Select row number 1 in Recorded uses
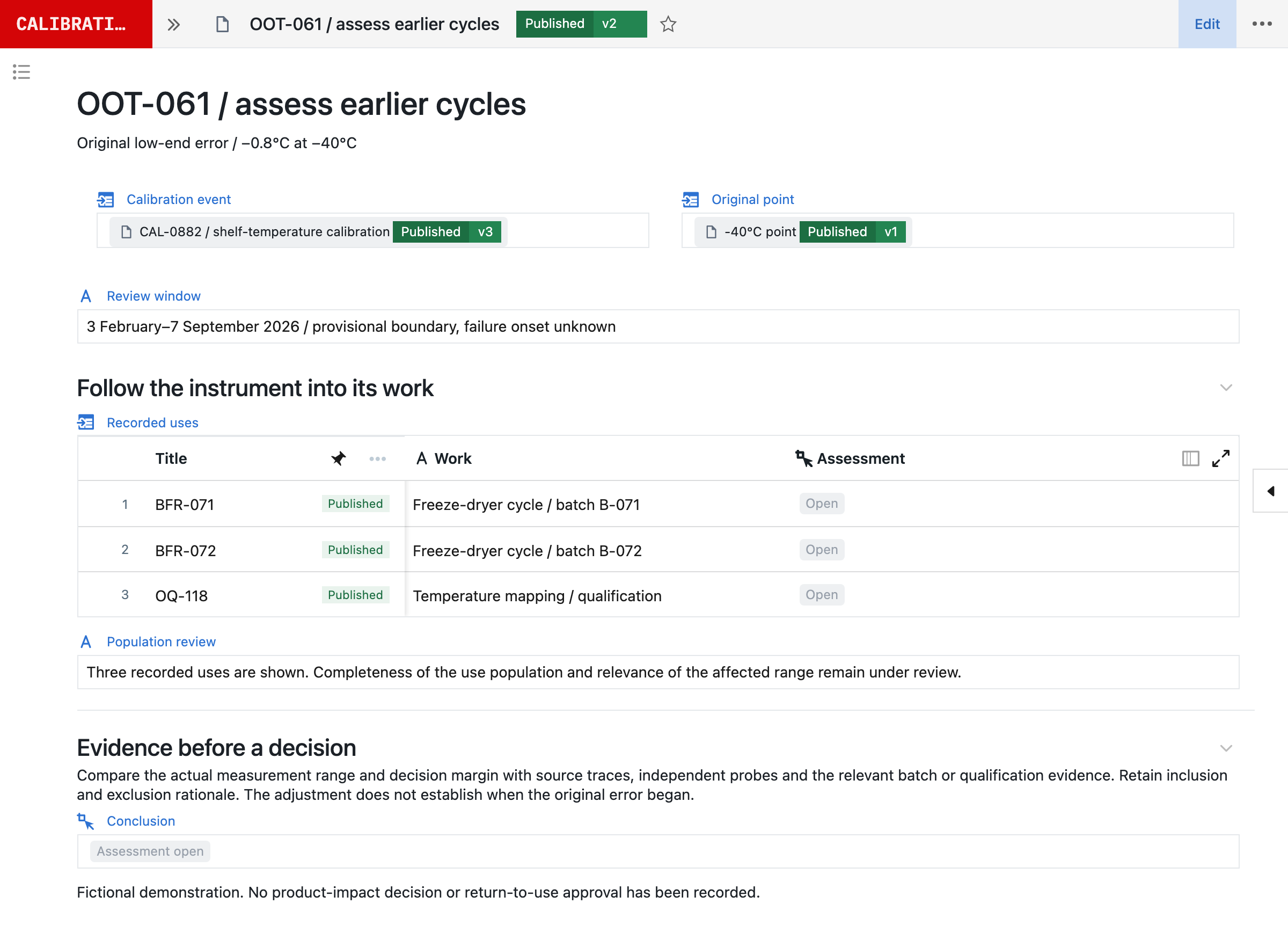The width and height of the screenshot is (1288, 933). click(x=125, y=505)
